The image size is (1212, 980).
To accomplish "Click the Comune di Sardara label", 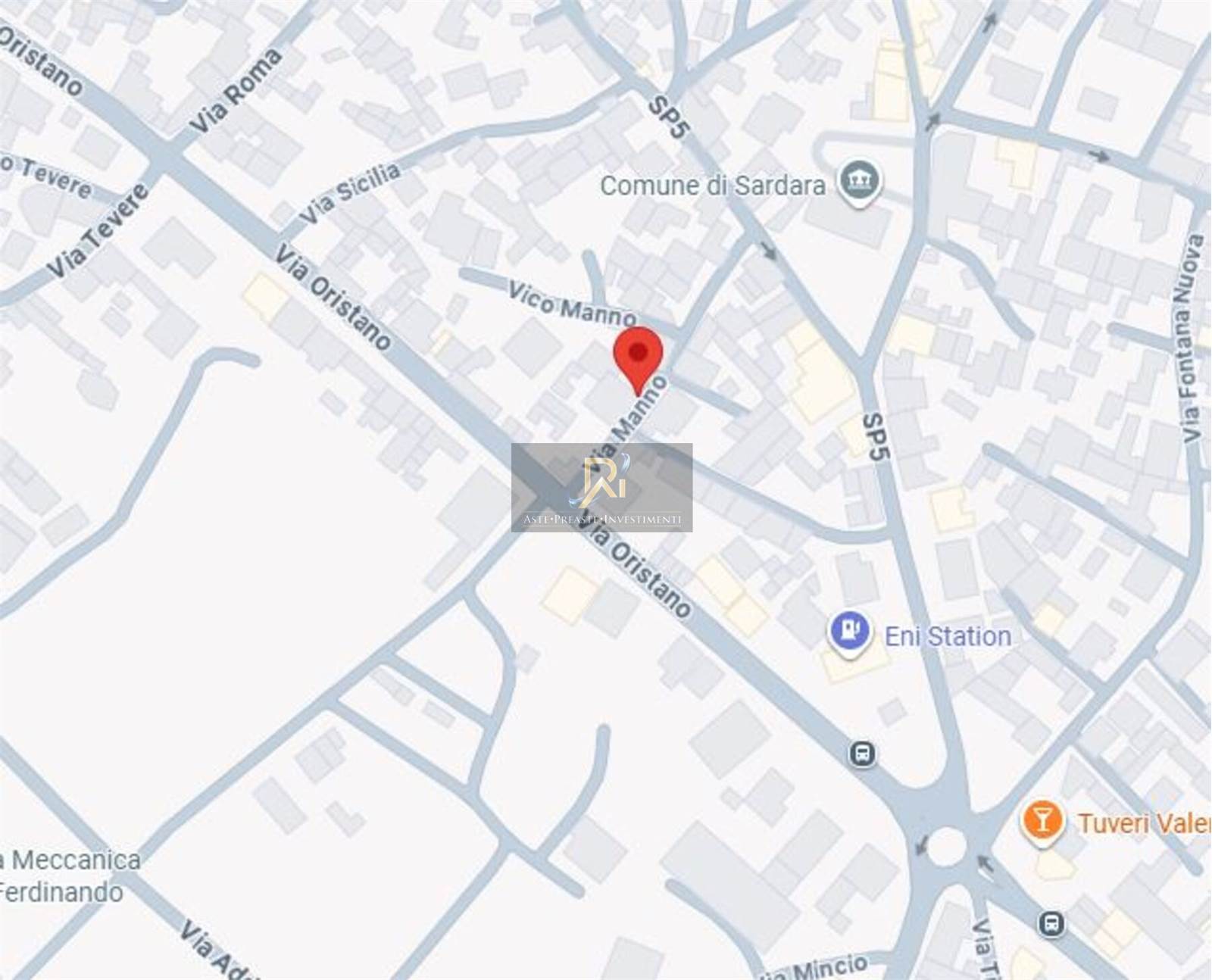I will tap(712, 186).
